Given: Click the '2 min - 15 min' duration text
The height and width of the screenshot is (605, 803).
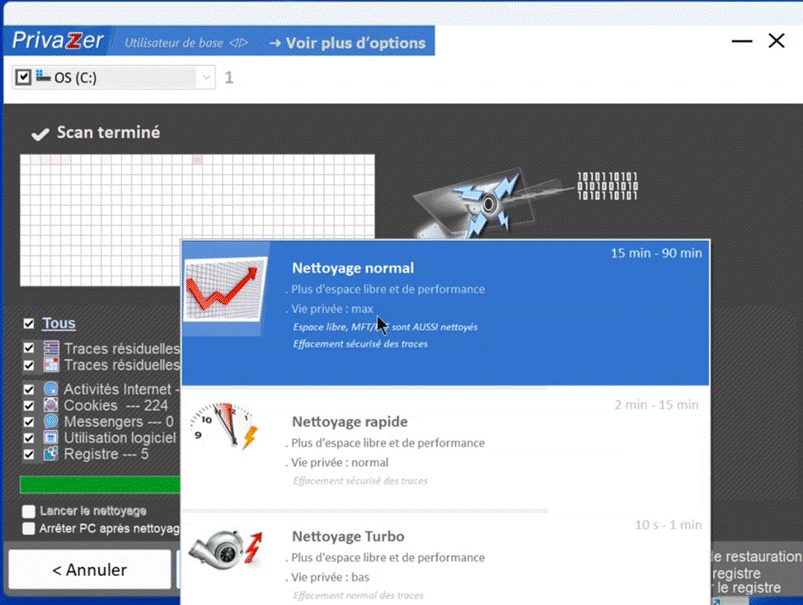Looking at the screenshot, I should (x=657, y=405).
